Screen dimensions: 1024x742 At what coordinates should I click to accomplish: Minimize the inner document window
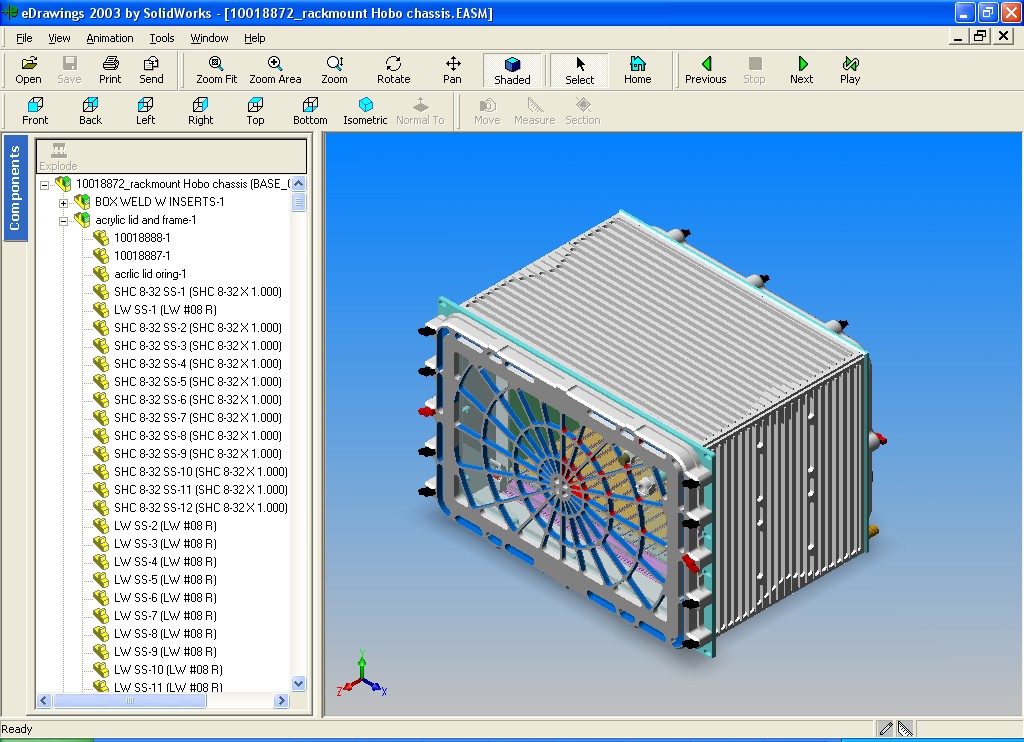coord(957,37)
